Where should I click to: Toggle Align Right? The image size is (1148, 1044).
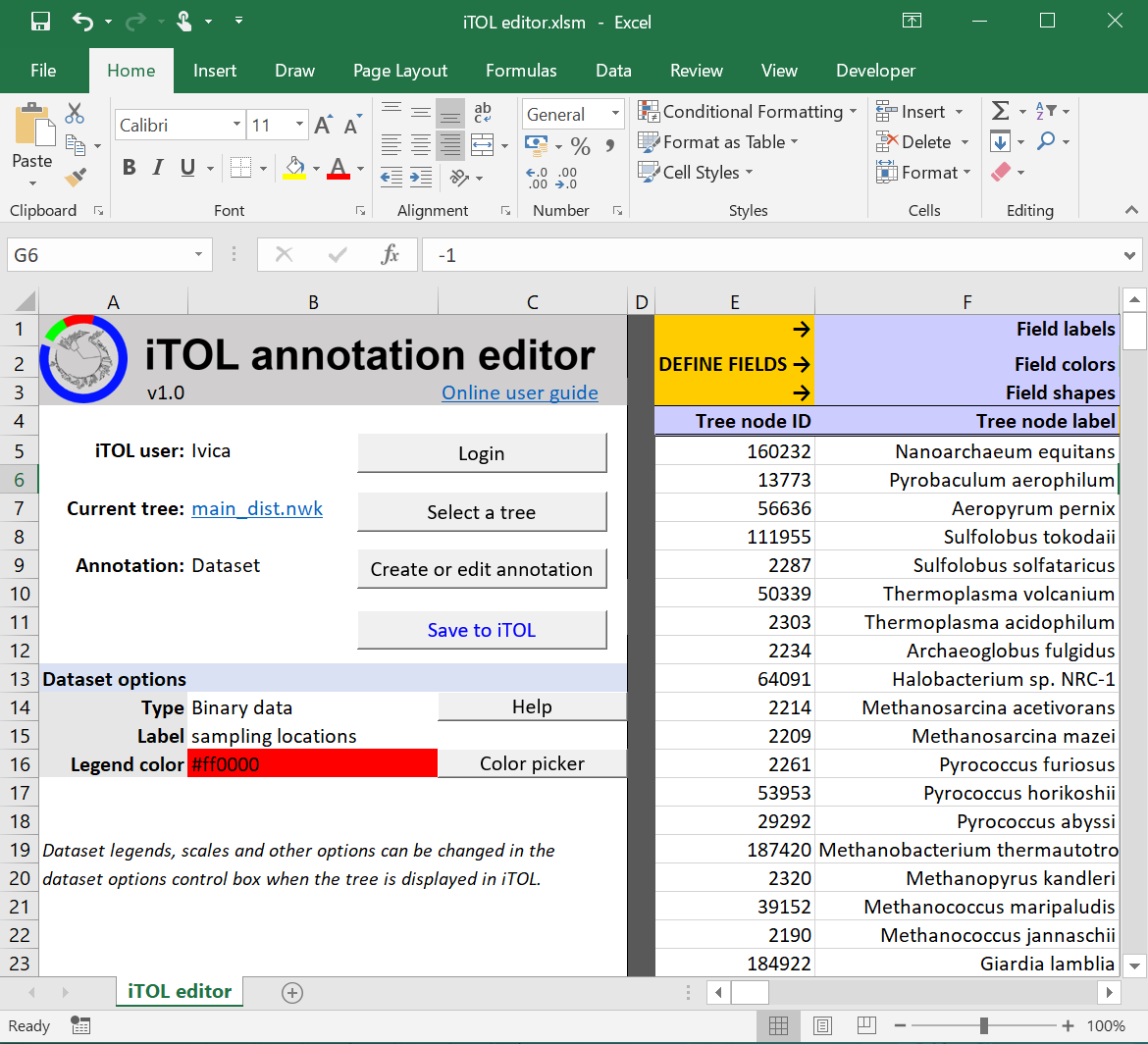[x=450, y=145]
